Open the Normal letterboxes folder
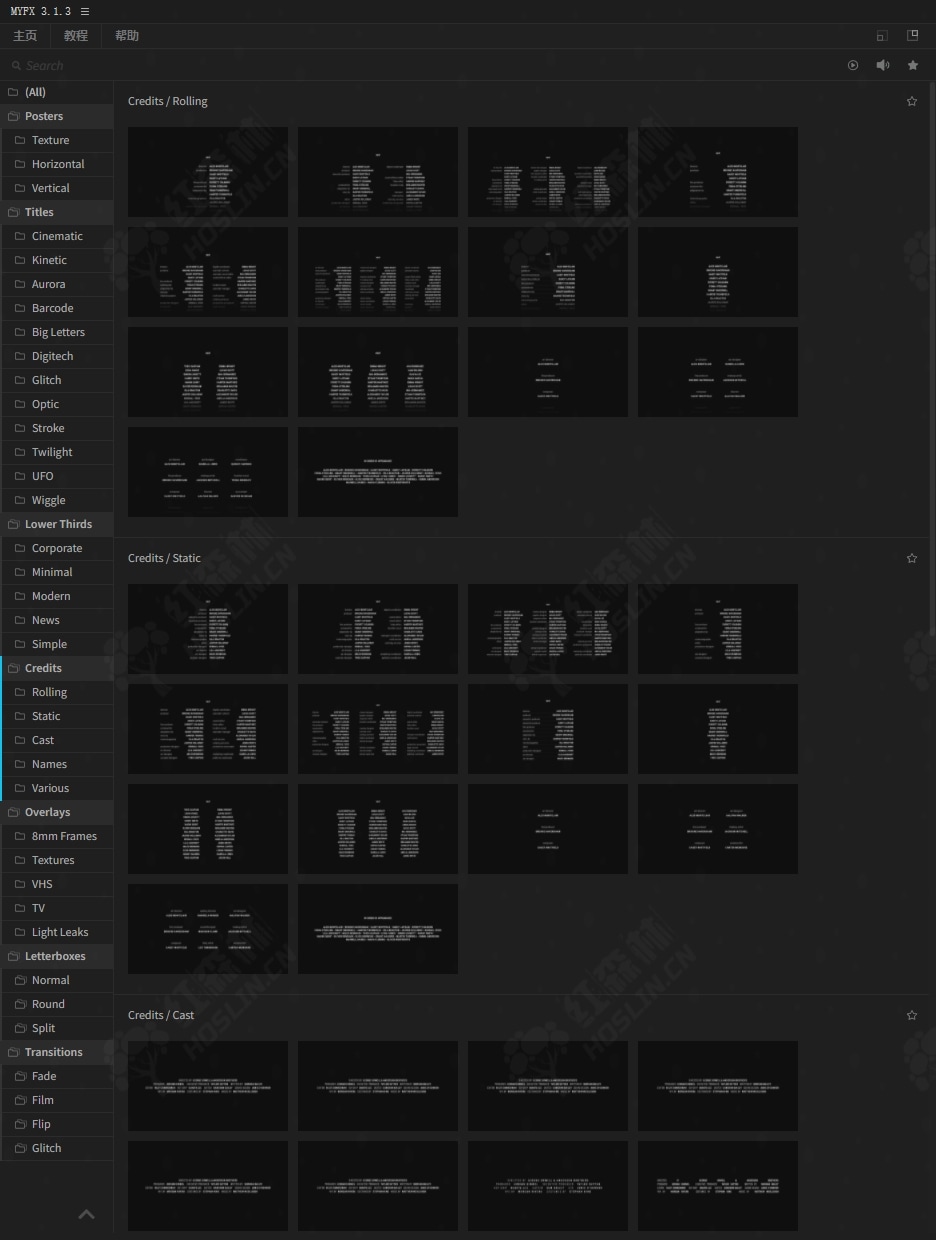 tap(57, 980)
